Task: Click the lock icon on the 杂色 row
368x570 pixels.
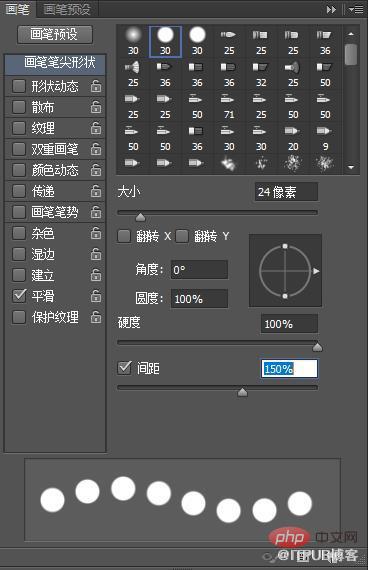Action: [96, 233]
